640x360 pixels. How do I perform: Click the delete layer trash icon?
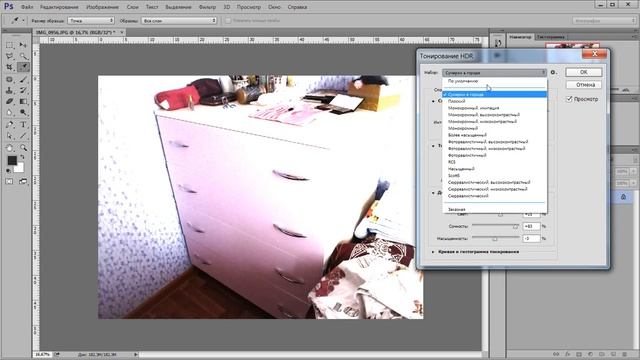624,354
